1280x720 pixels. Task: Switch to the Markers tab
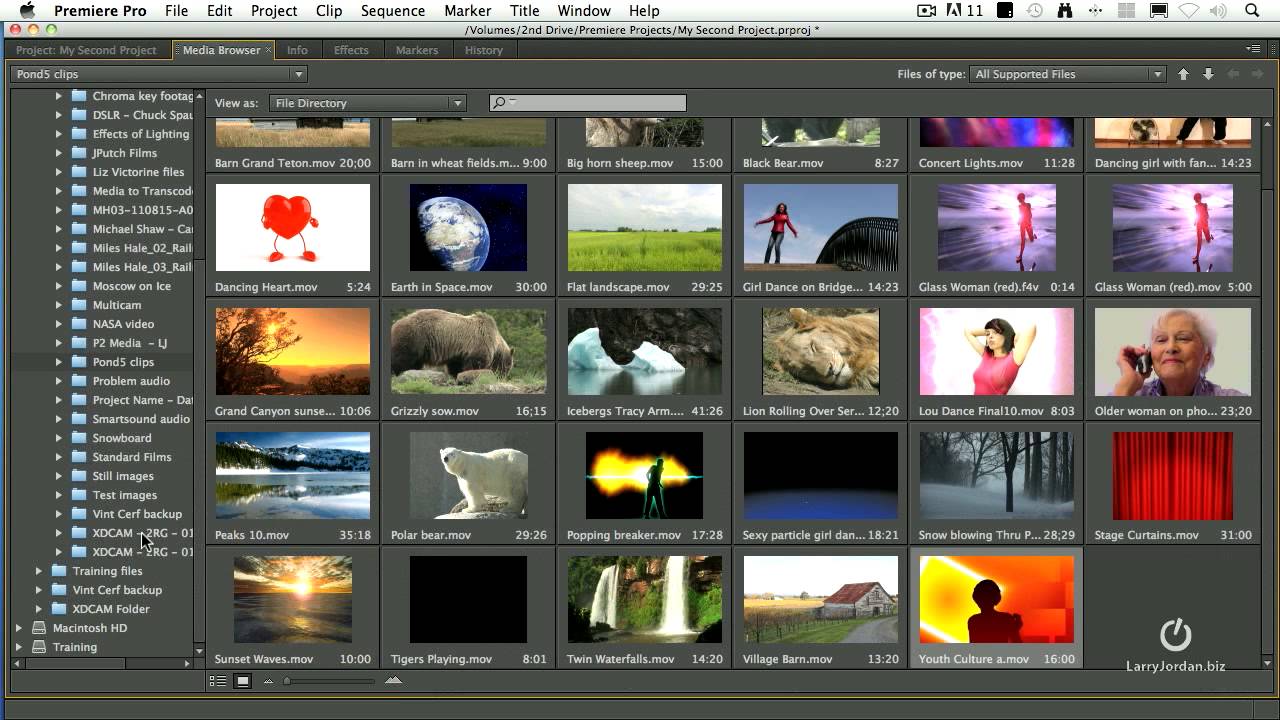tap(417, 50)
